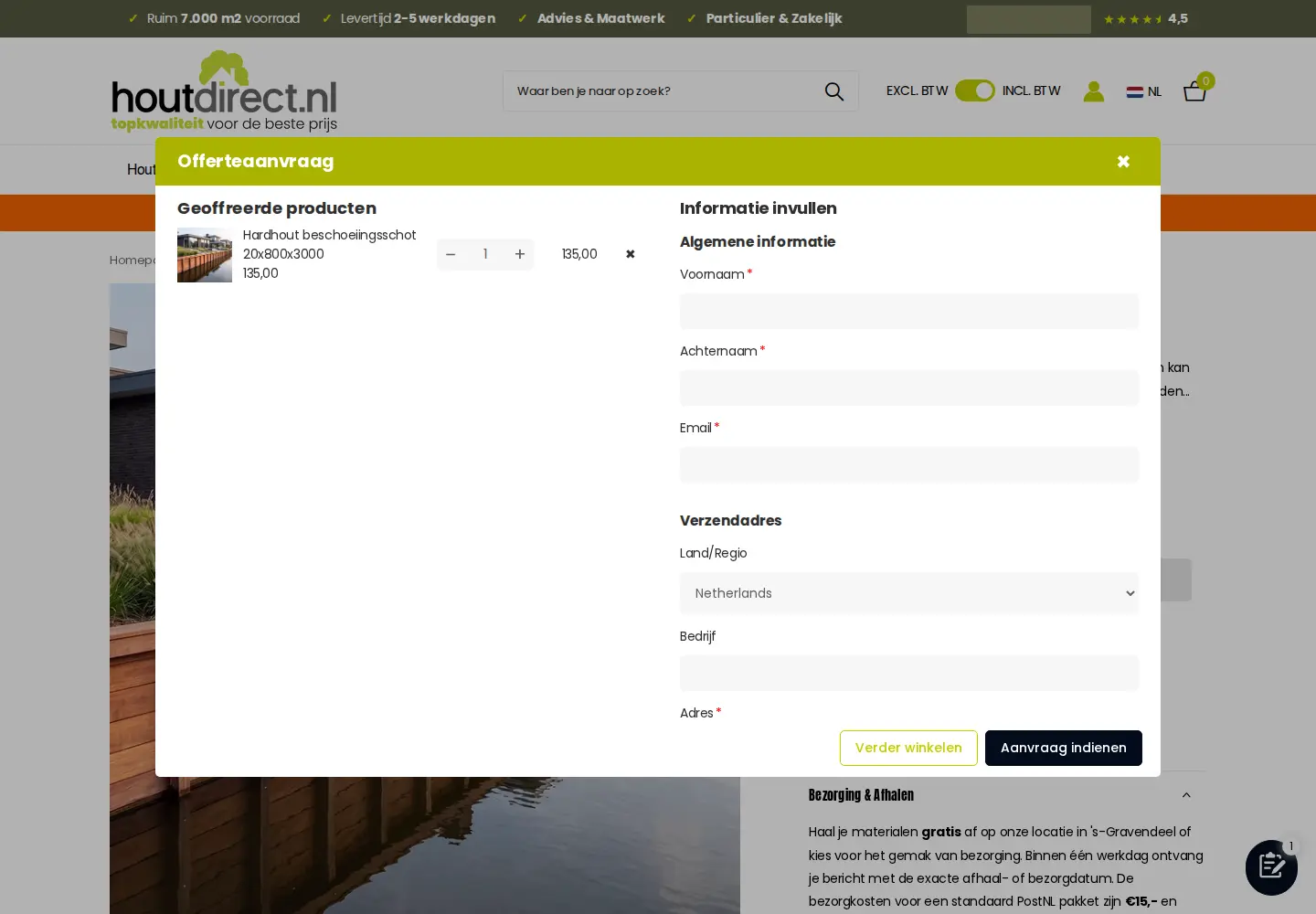This screenshot has height=914, width=1316.
Task: Open the user account icon
Action: click(x=1094, y=91)
